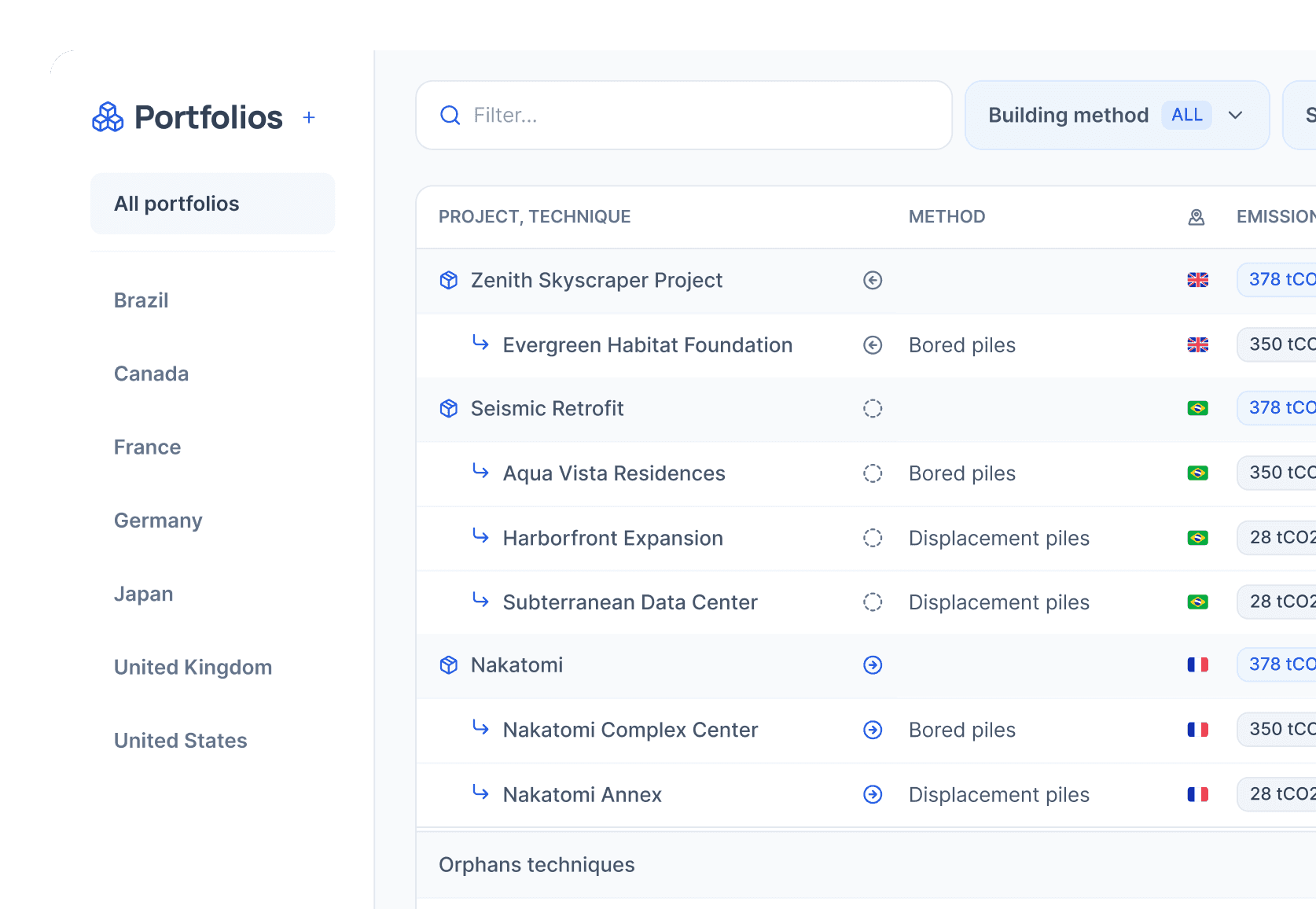Screen dimensions: 1316x909
Task: Open the Brazil portfolio
Action: pos(142,300)
